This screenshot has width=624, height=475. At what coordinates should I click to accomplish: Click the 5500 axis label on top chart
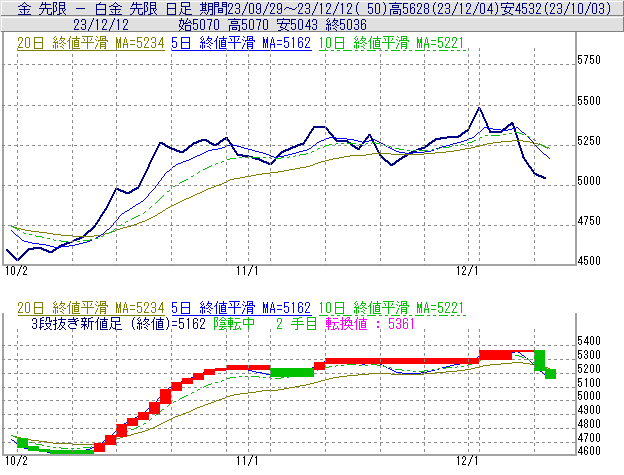tap(589, 101)
